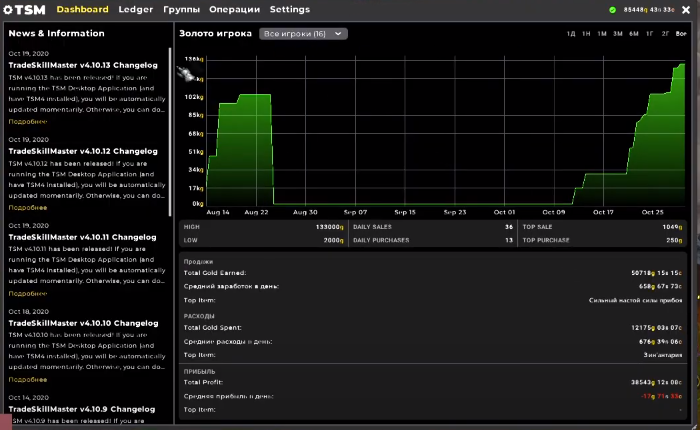Choose the 1Г time range
Screen dimensions: 700x430
coord(650,34)
